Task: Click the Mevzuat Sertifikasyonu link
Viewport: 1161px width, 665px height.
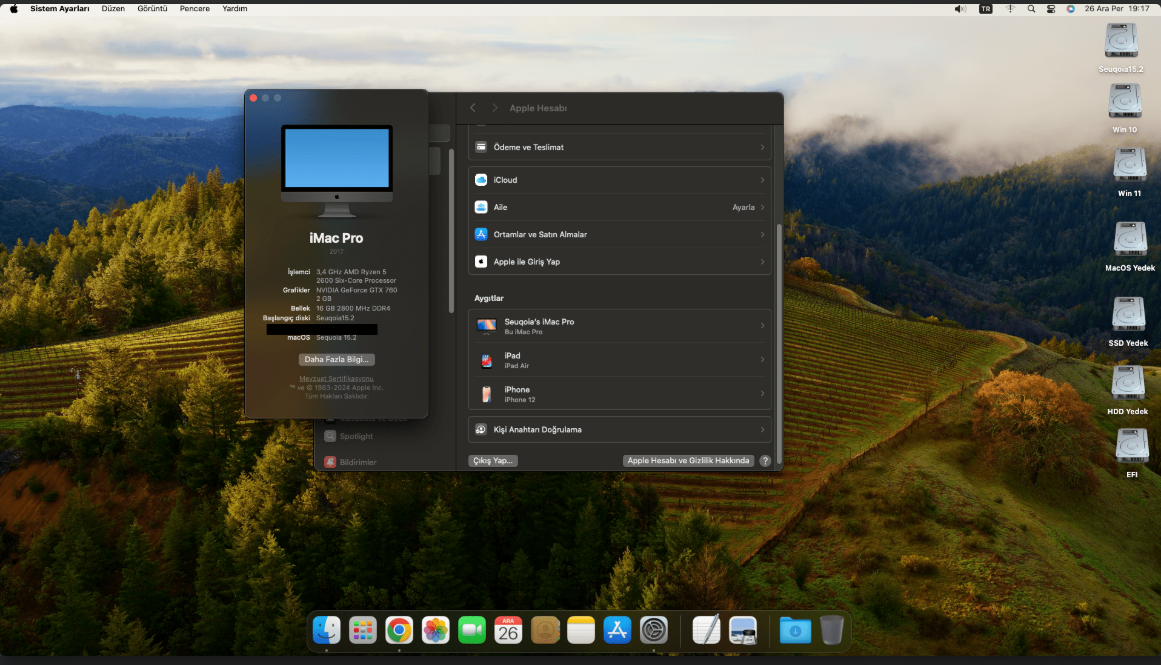Action: point(336,378)
